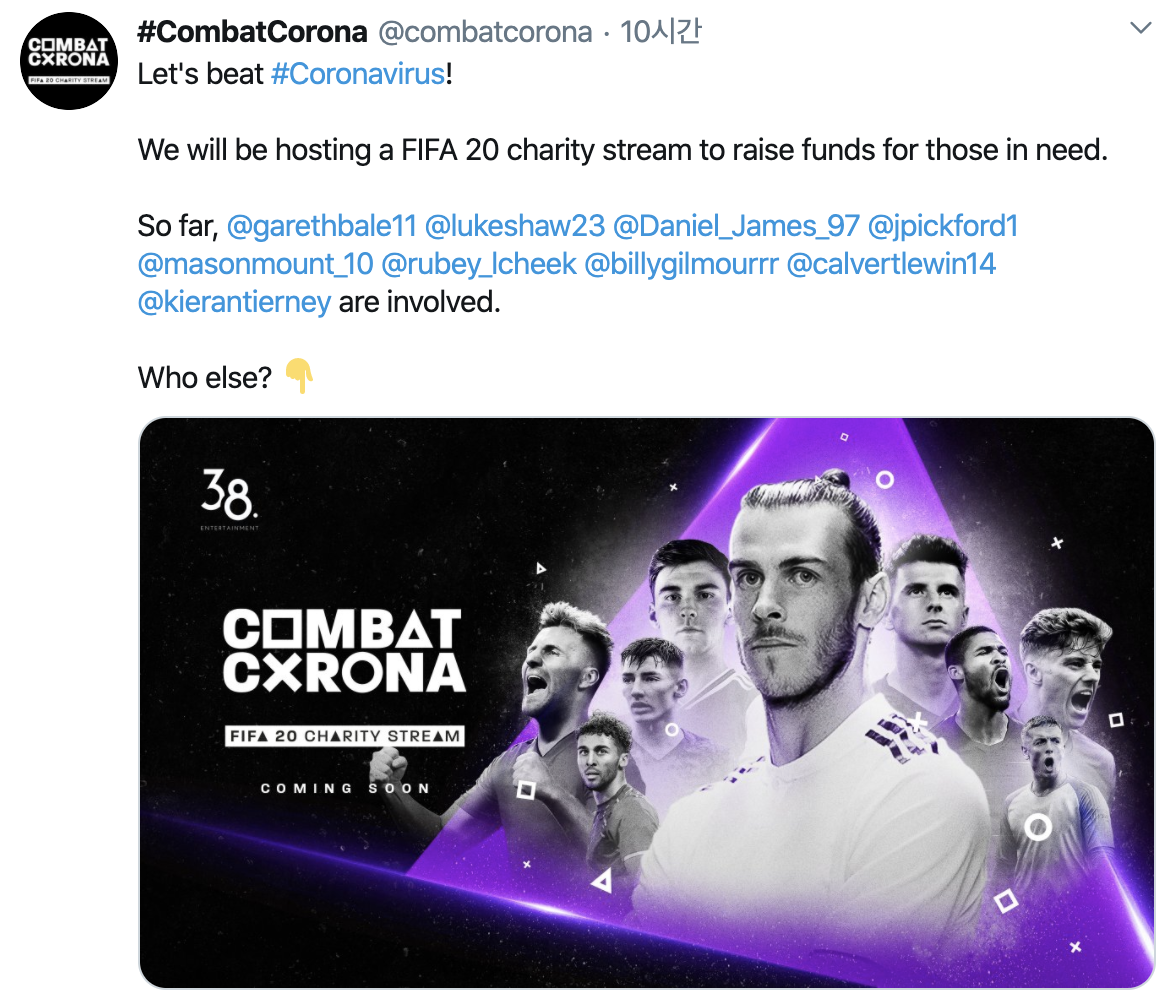The width and height of the screenshot is (1176, 1006).
Task: Open the @lukeshaw23 profile mention
Action: pos(515,226)
